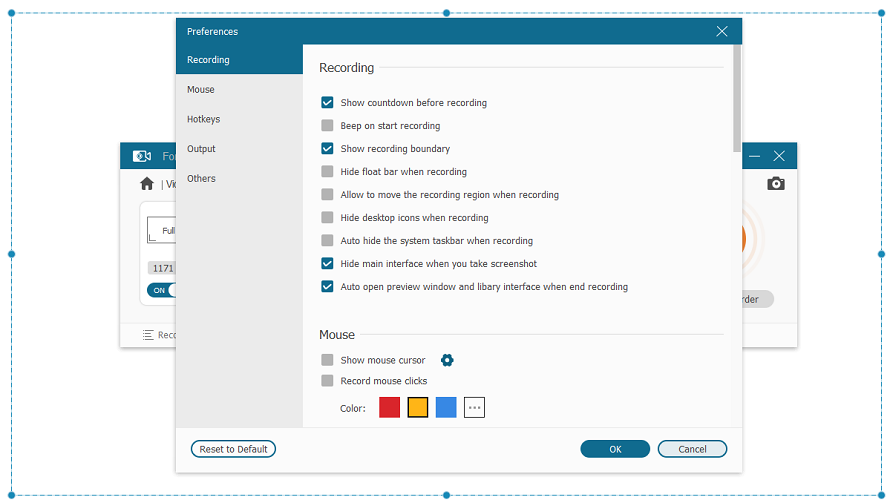890x500 pixels.
Task: Uncheck Show recording boundary
Action: (x=327, y=148)
